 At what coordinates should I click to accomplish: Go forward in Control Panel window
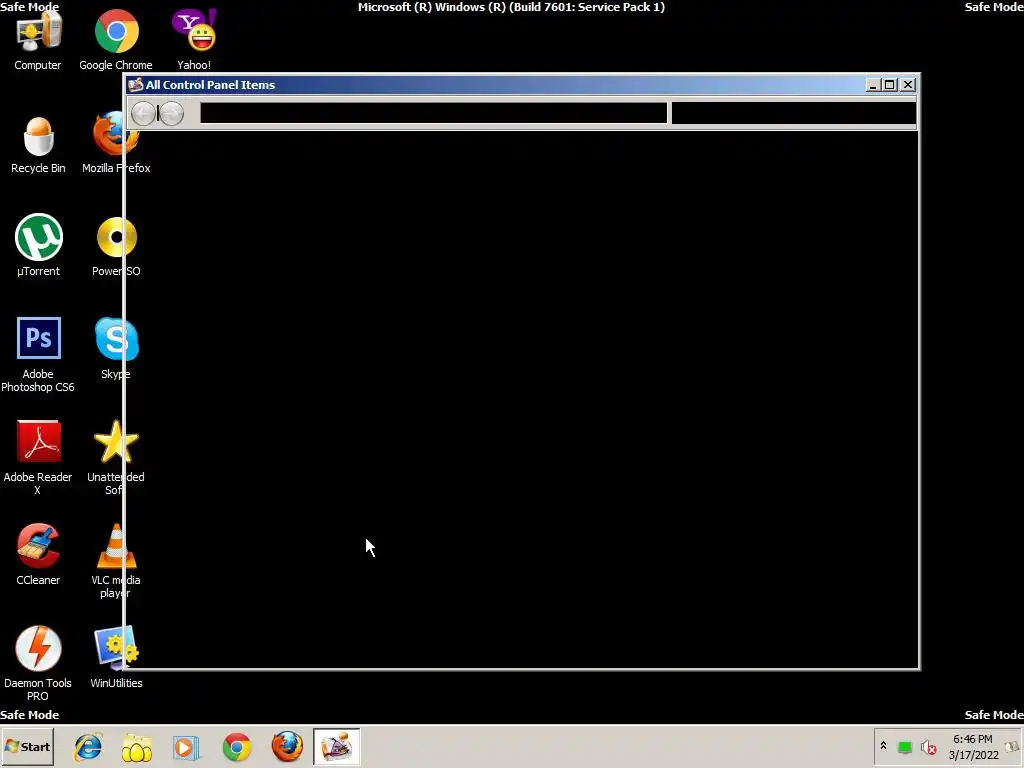[171, 114]
